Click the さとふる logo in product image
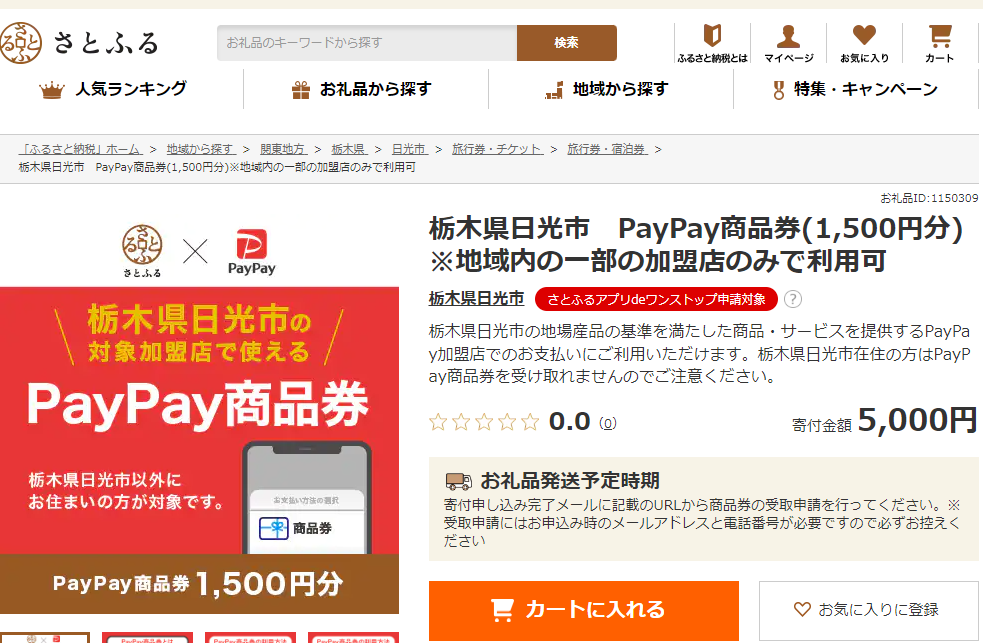 [142, 251]
